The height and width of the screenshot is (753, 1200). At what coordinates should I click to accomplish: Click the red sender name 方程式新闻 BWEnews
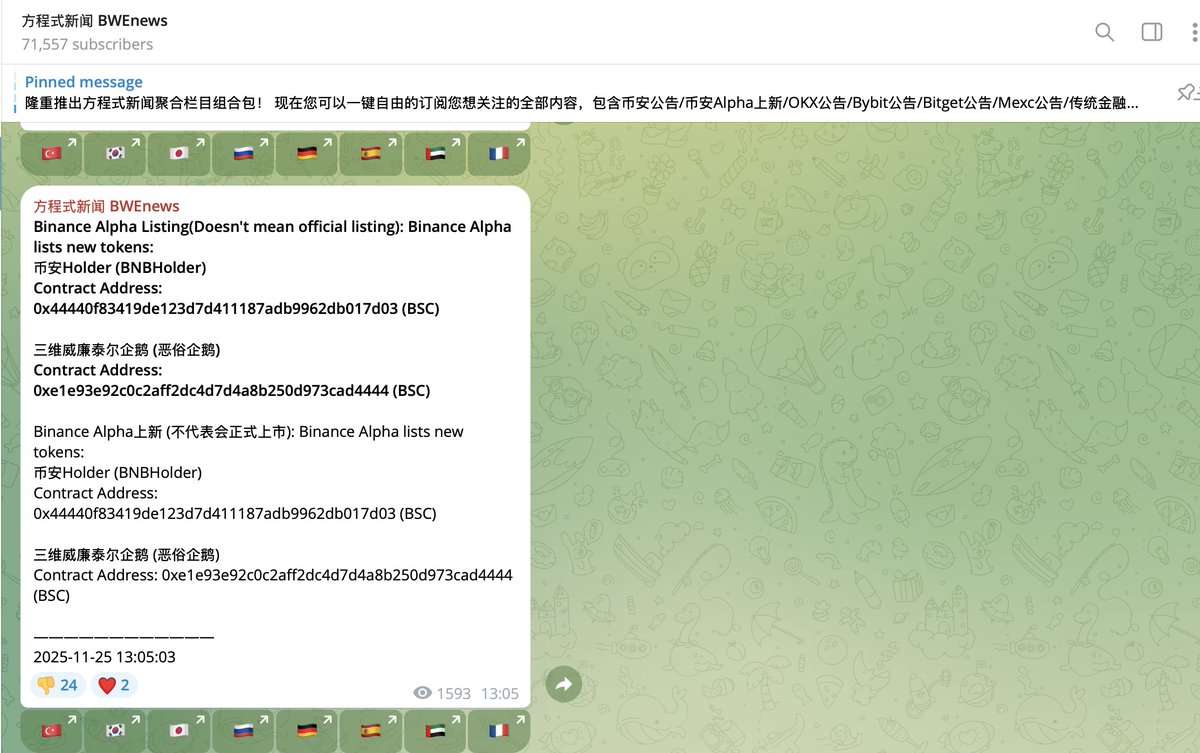pyautogui.click(x=106, y=206)
